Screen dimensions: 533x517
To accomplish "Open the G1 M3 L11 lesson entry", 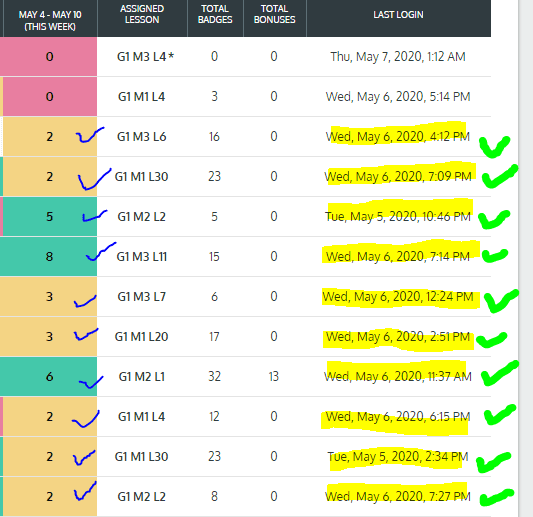I will coord(142,257).
